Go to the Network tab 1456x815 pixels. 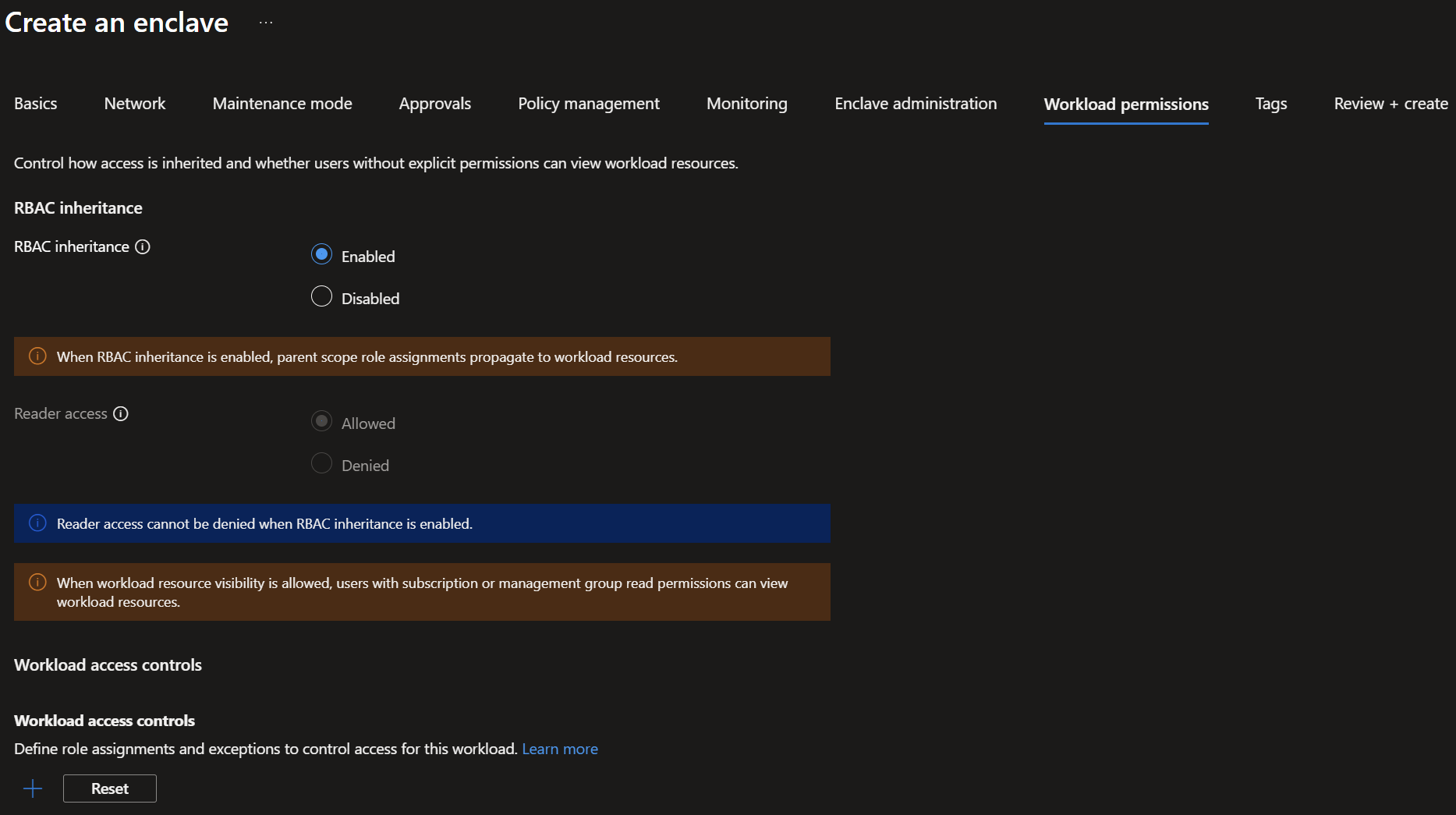tap(135, 104)
